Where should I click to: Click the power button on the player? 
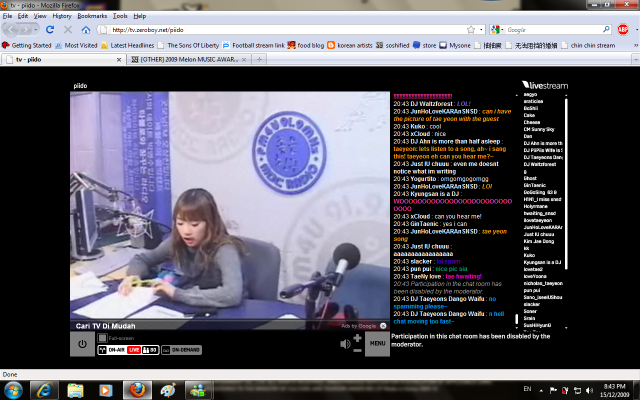click(83, 344)
